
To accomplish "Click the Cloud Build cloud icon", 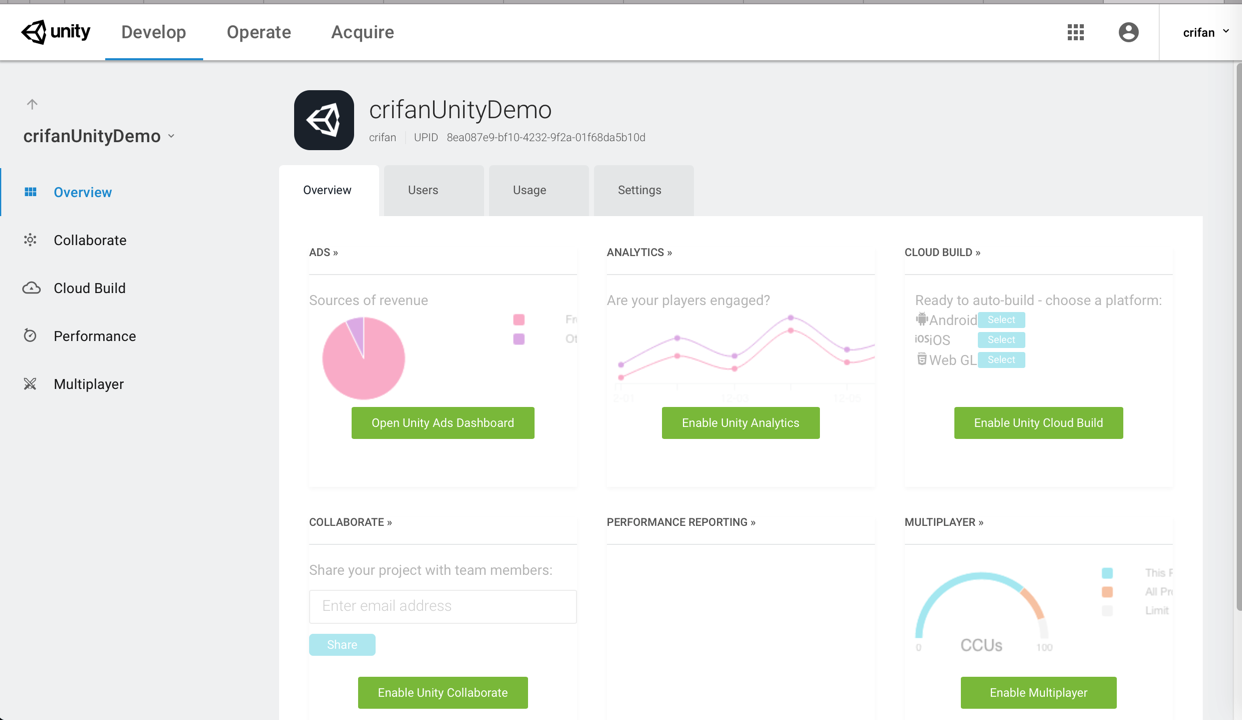I will 31,288.
